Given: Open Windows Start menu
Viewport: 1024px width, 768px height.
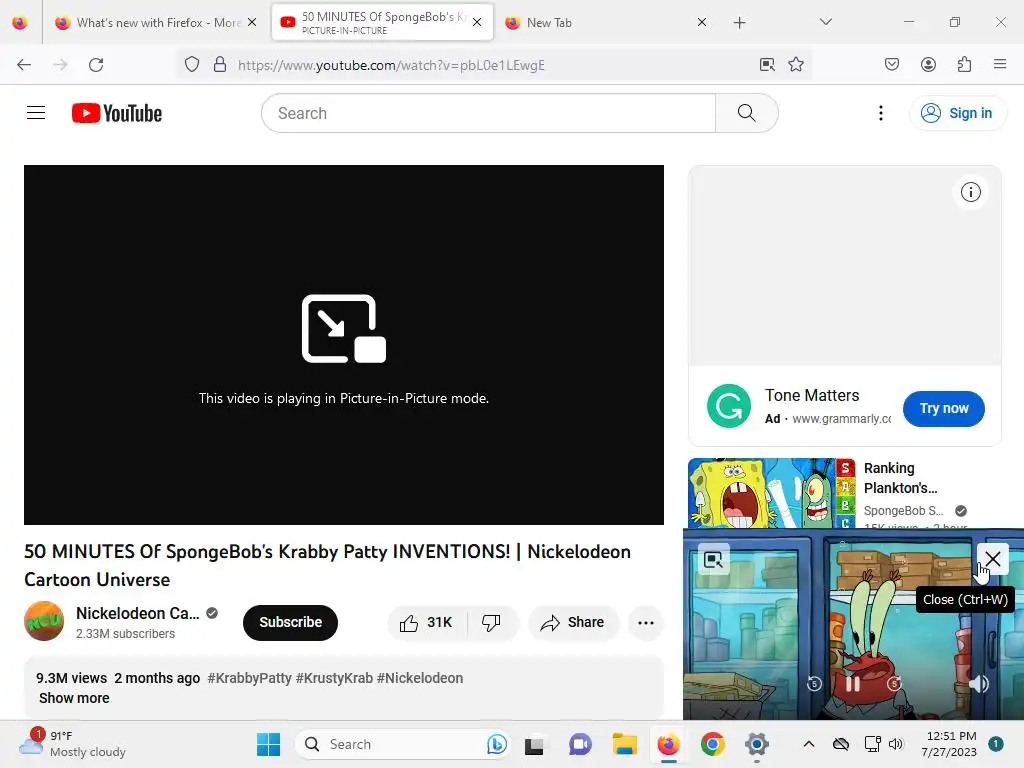Looking at the screenshot, I should click(268, 744).
